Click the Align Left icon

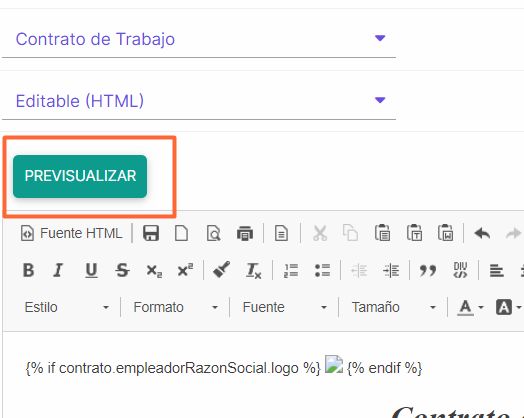[497, 270]
